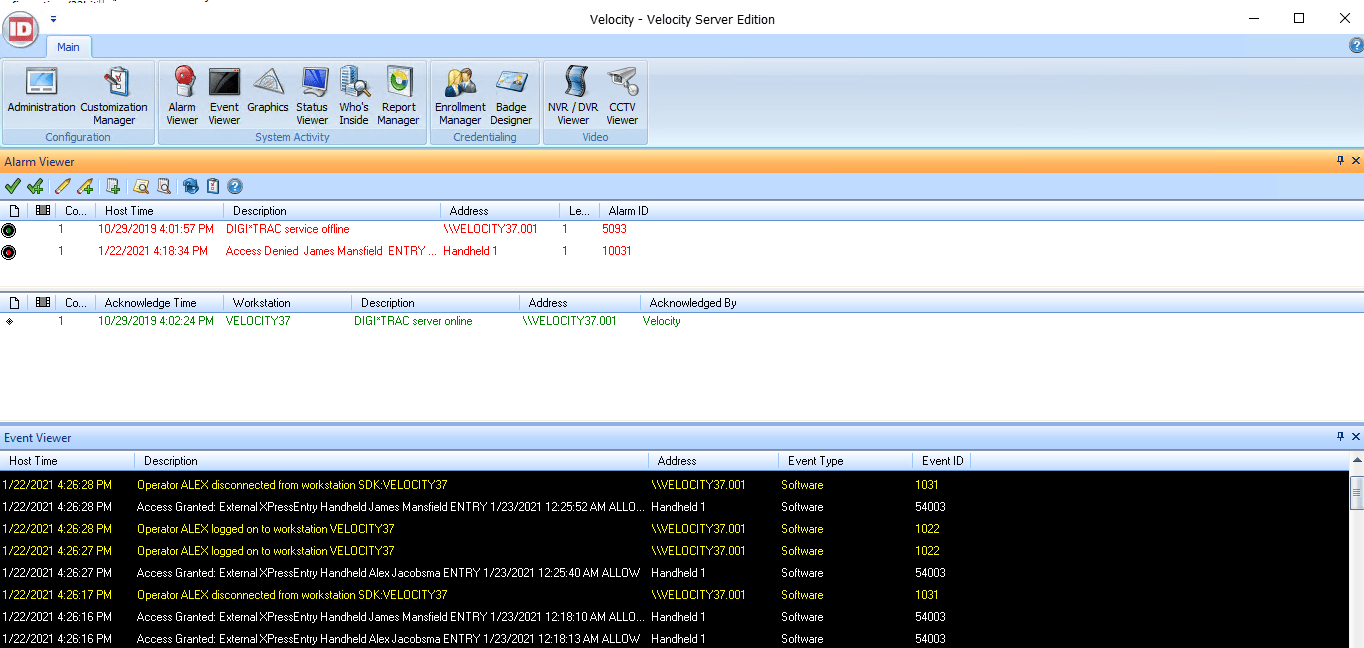
Task: Select the Access Denied James Mansfield alarm
Action: (x=330, y=252)
